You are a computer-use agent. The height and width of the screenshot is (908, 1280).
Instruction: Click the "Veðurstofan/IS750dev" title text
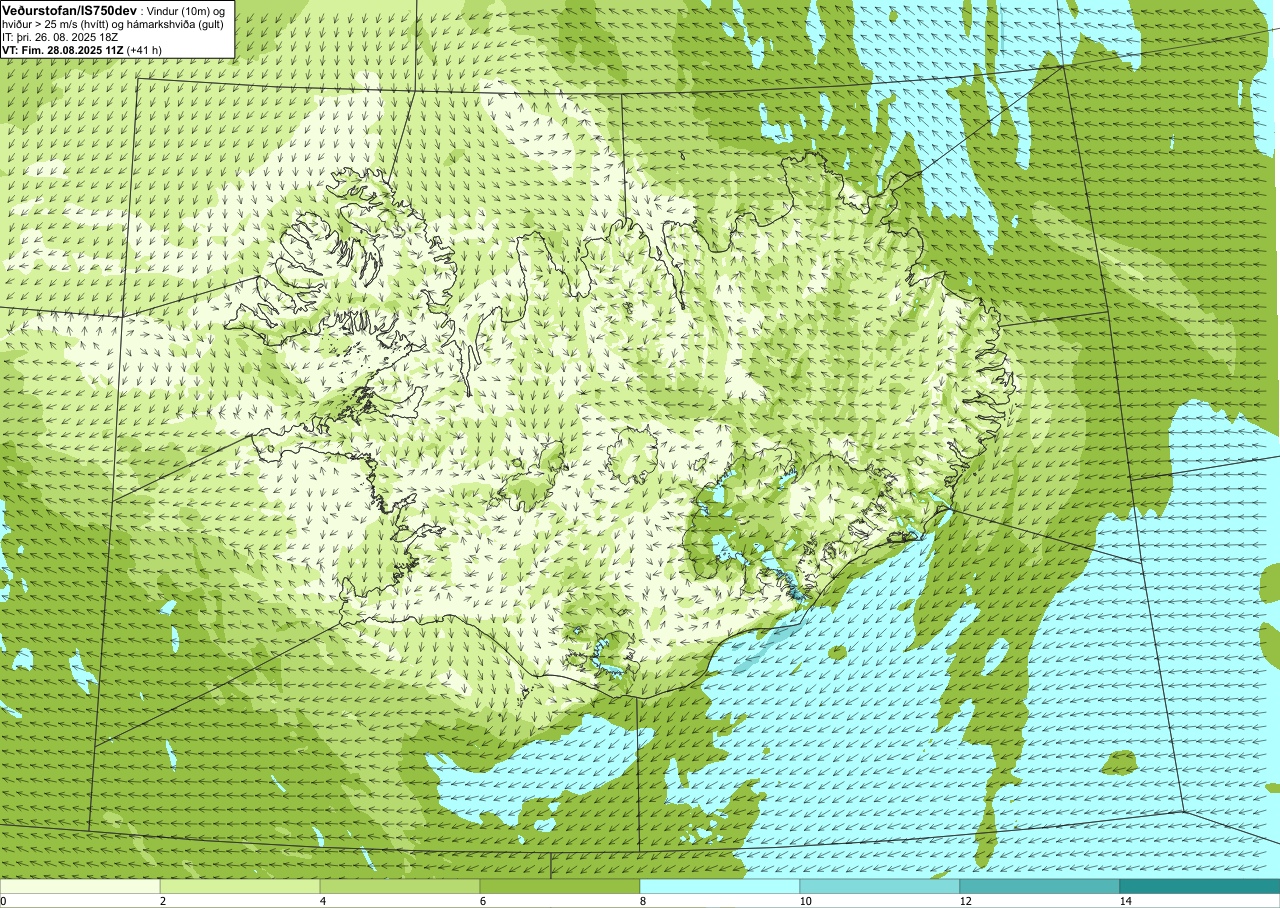coord(69,9)
